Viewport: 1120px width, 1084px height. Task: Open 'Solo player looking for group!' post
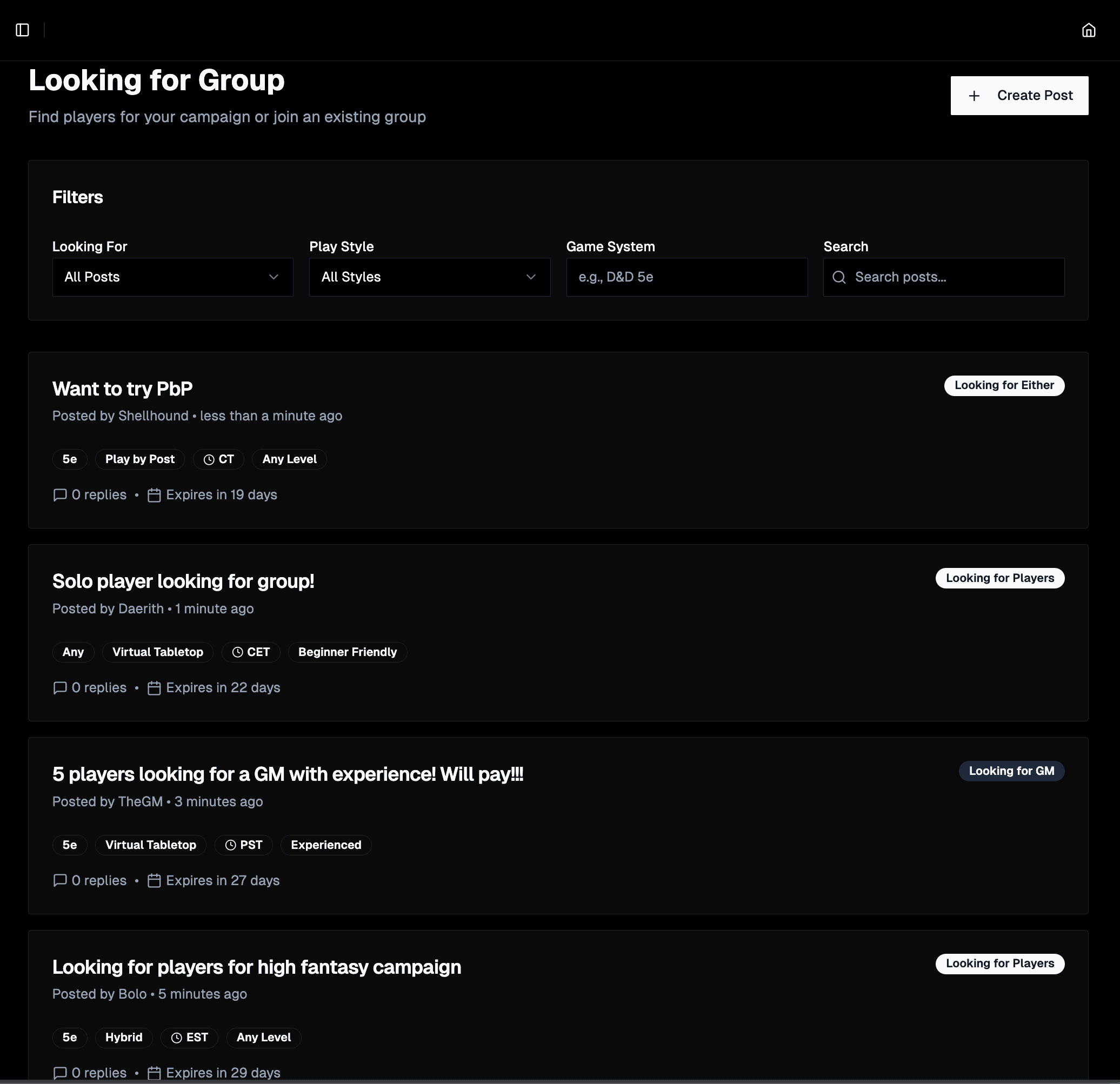coord(183,581)
